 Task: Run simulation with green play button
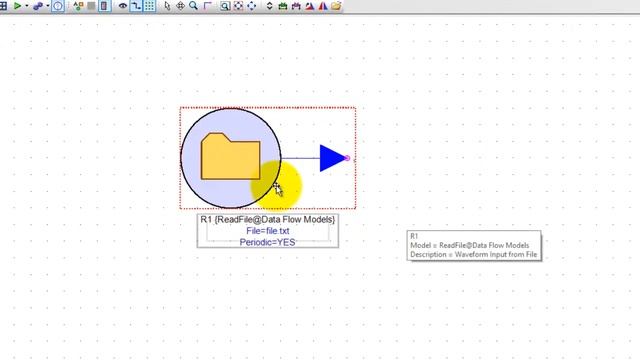click(x=17, y=6)
